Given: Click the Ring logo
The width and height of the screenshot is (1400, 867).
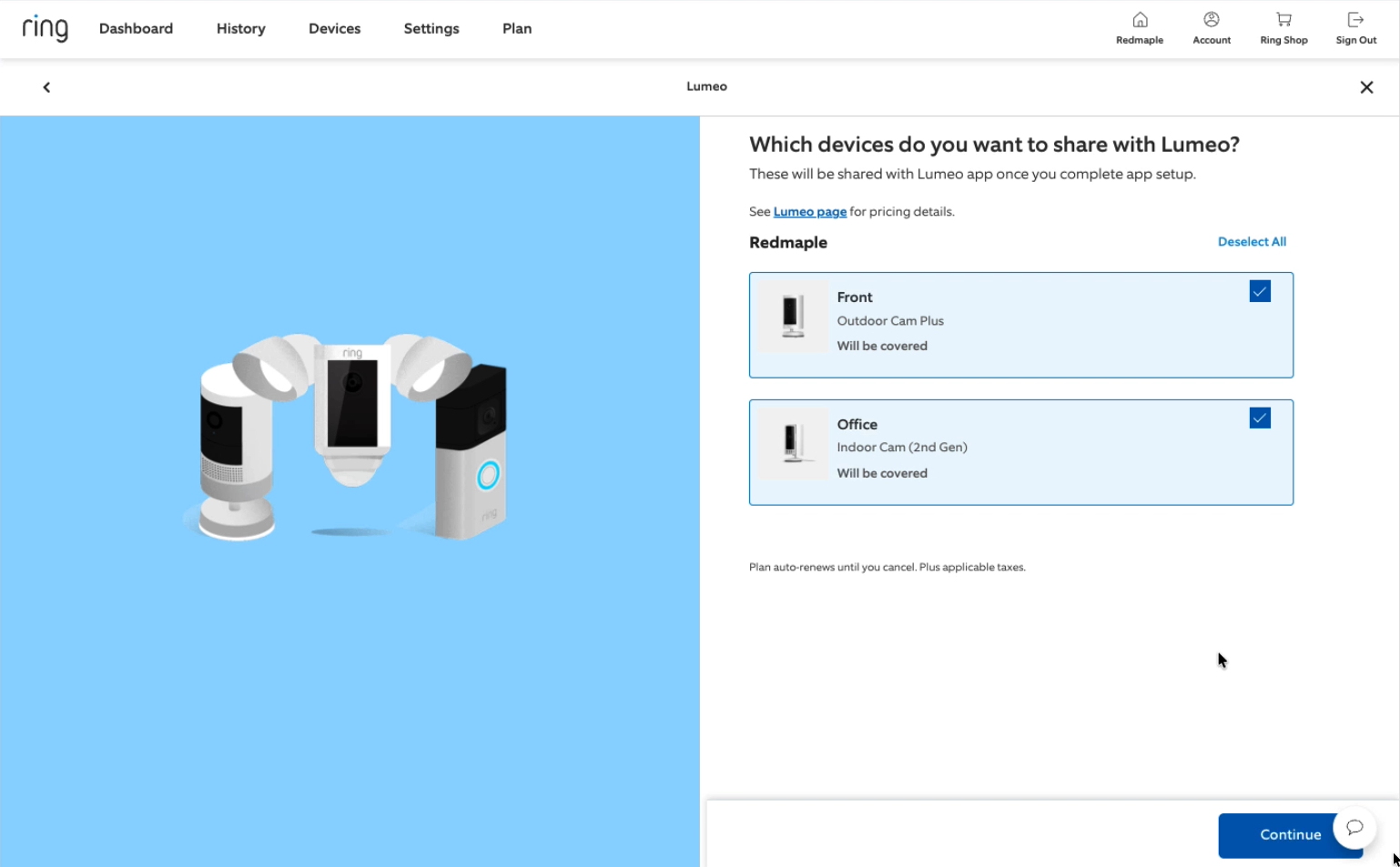Looking at the screenshot, I should click(x=45, y=28).
